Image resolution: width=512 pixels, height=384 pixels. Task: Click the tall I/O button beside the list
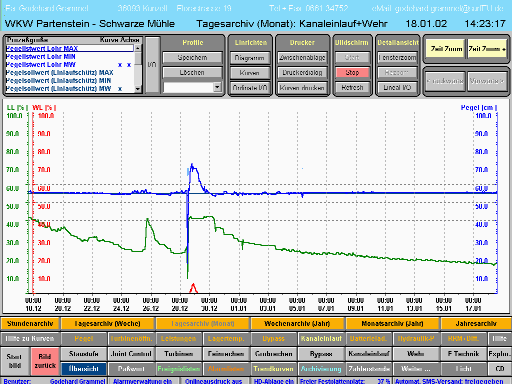(152, 64)
